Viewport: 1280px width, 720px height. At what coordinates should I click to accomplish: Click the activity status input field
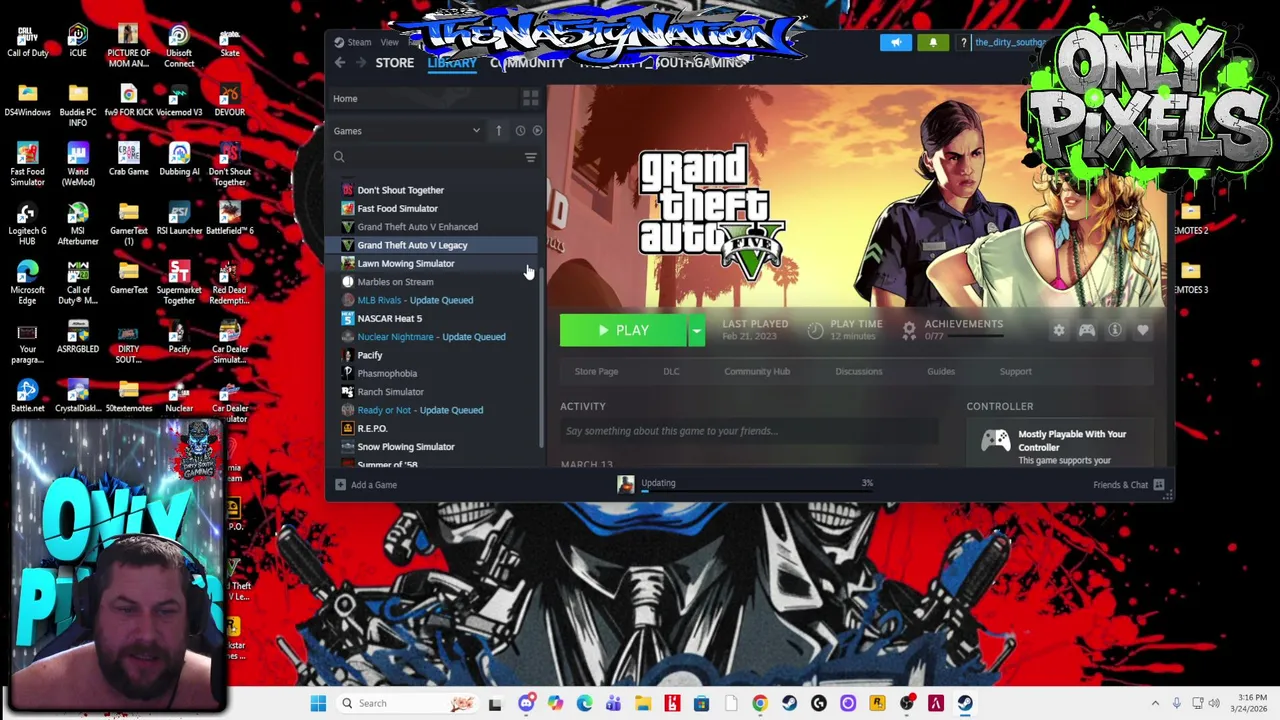coord(750,431)
